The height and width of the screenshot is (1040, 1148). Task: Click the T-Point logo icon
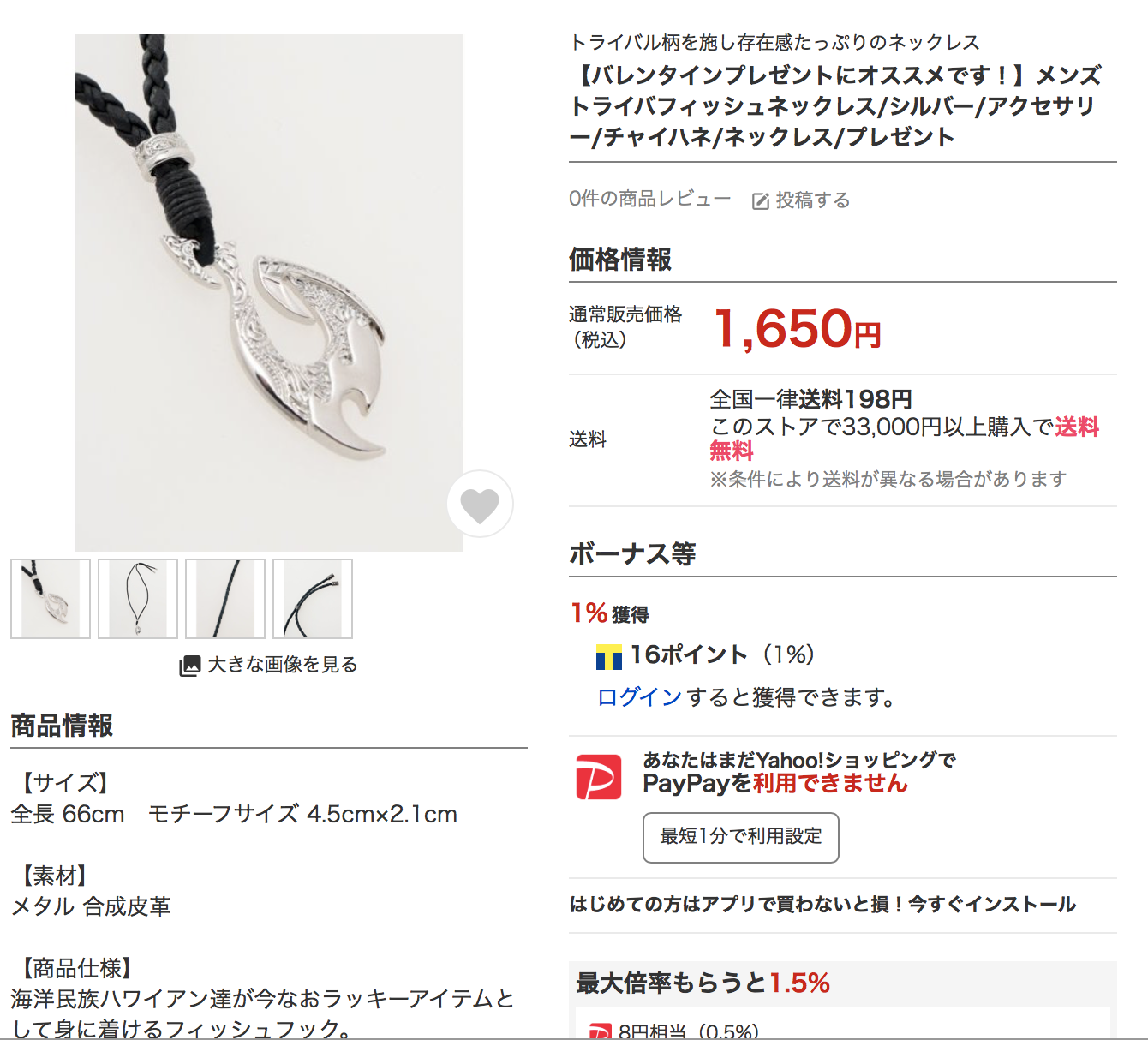[x=609, y=657]
